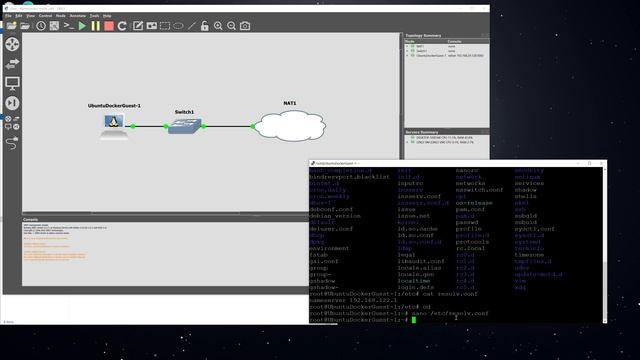
Task: Browse routers in device sidebar
Action: 12,44
